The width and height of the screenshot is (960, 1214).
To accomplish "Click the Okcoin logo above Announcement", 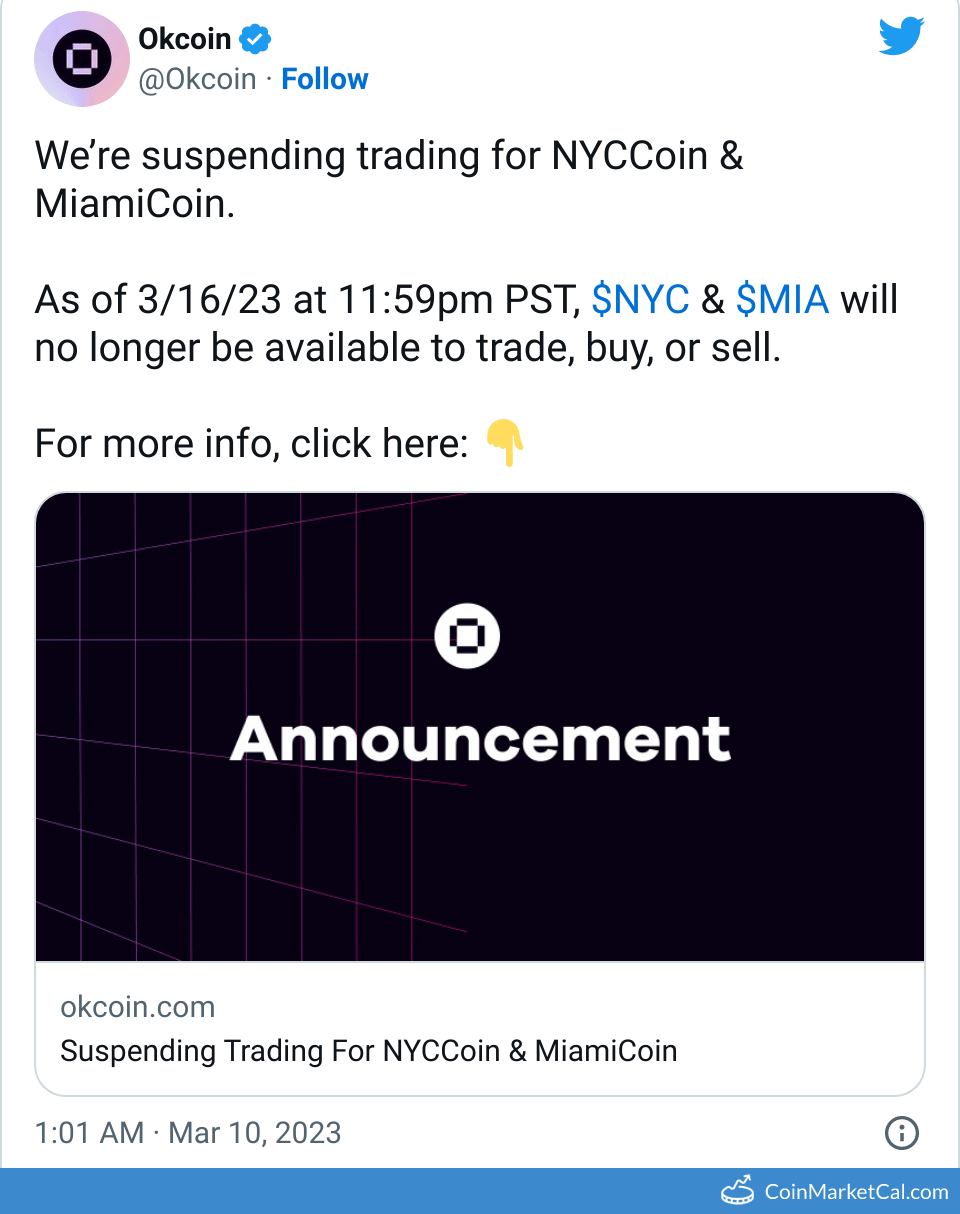I will pos(467,636).
